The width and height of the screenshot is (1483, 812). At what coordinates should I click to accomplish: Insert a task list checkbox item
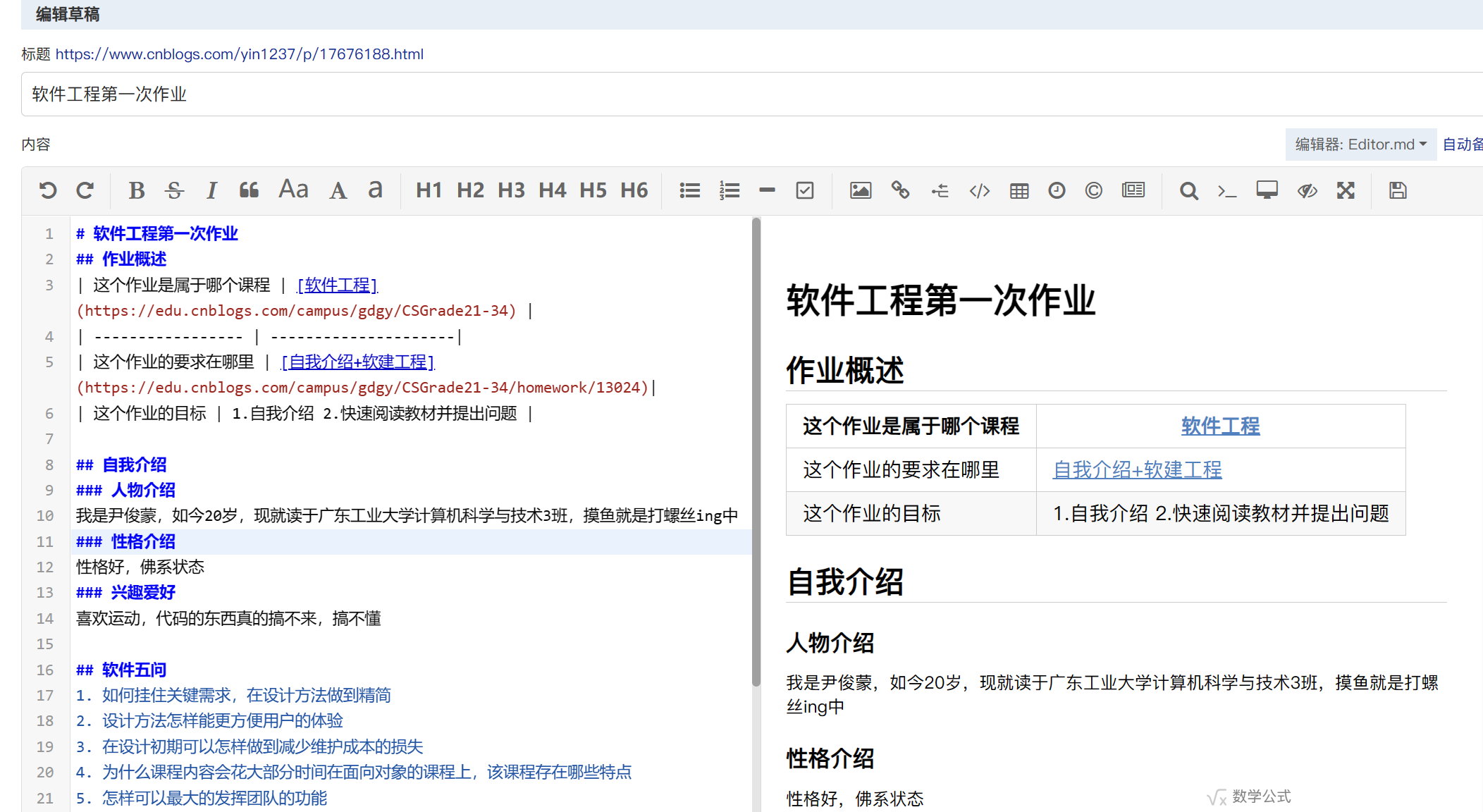(x=805, y=190)
